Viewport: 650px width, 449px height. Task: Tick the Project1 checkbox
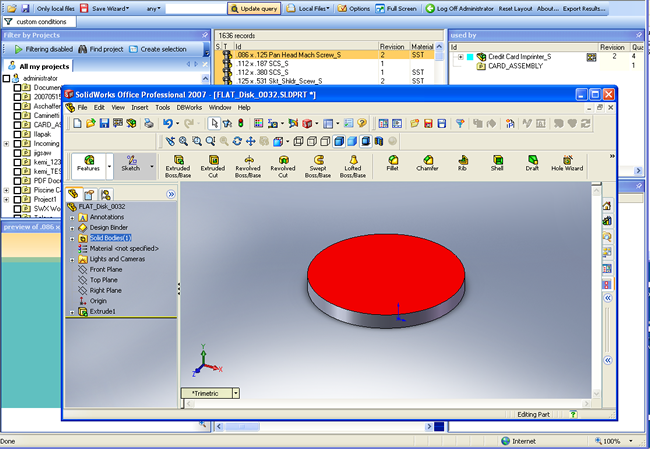pos(17,199)
